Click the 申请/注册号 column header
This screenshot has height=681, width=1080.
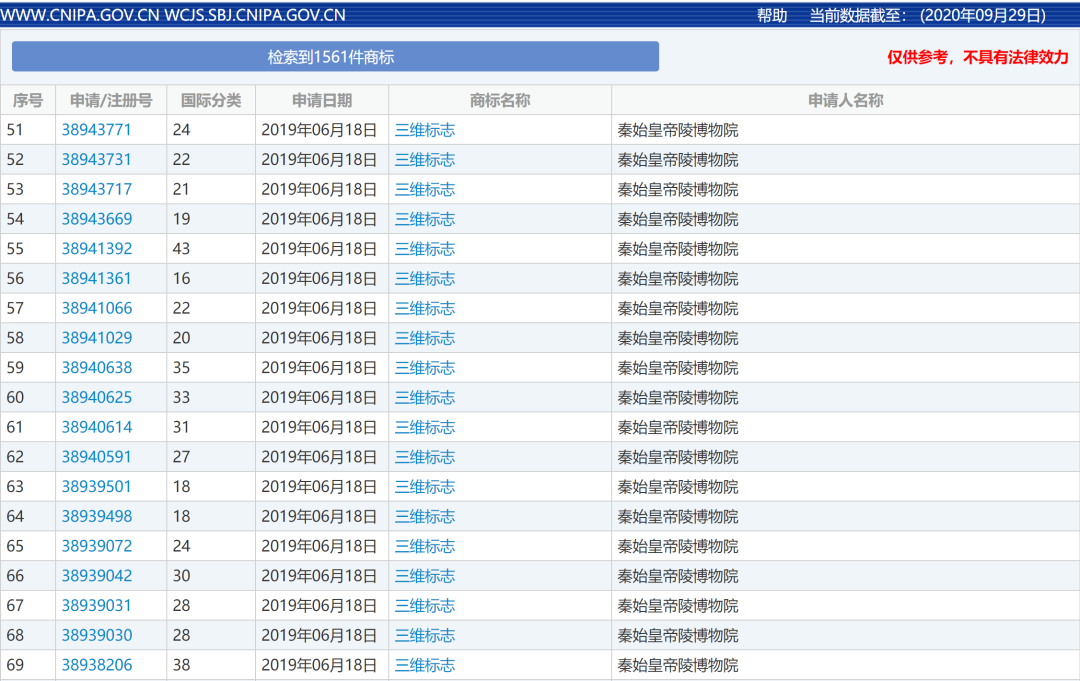111,100
